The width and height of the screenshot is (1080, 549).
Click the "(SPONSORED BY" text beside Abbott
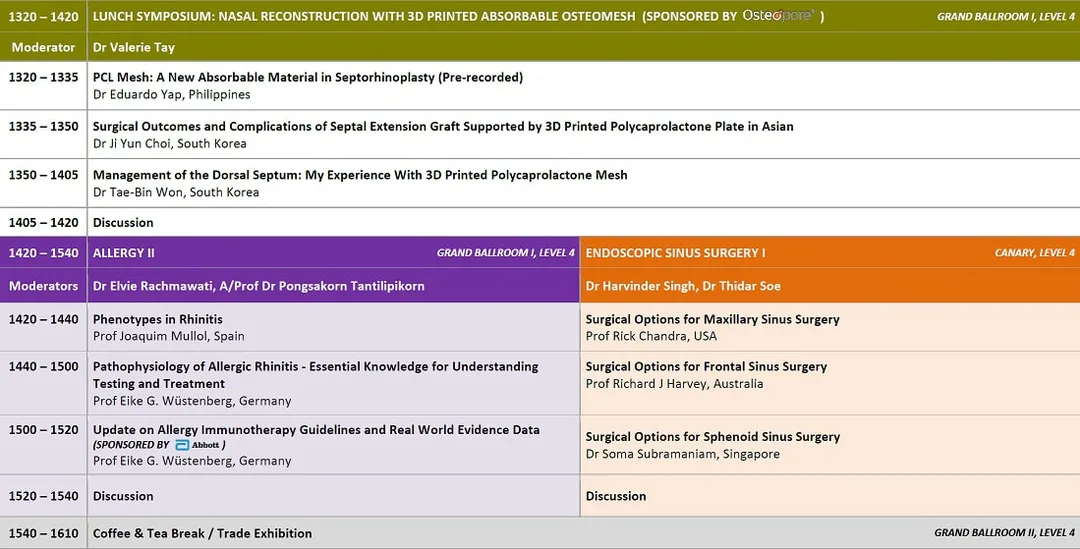(x=131, y=445)
